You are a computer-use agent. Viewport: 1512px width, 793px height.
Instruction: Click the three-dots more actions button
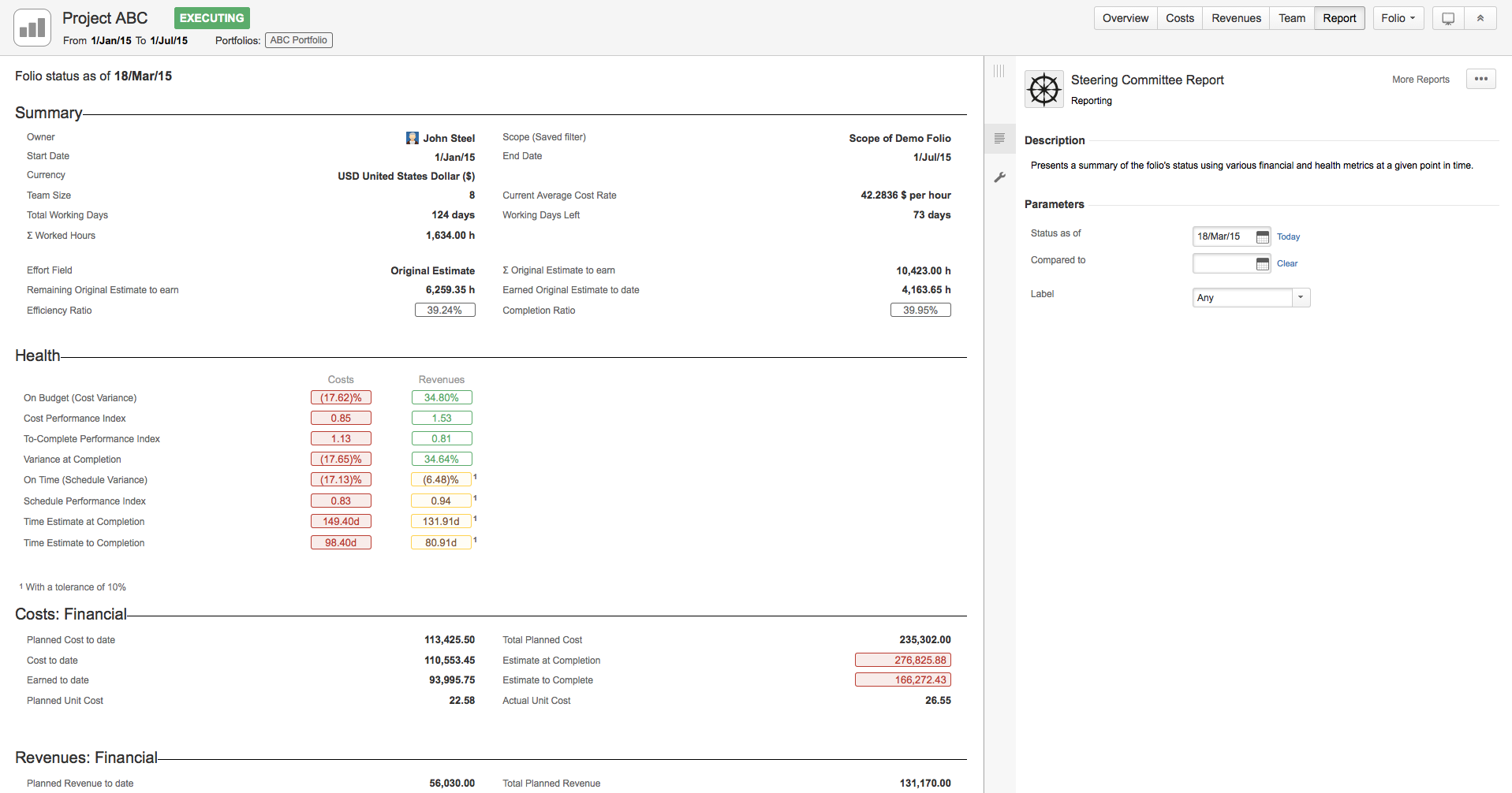click(x=1480, y=79)
